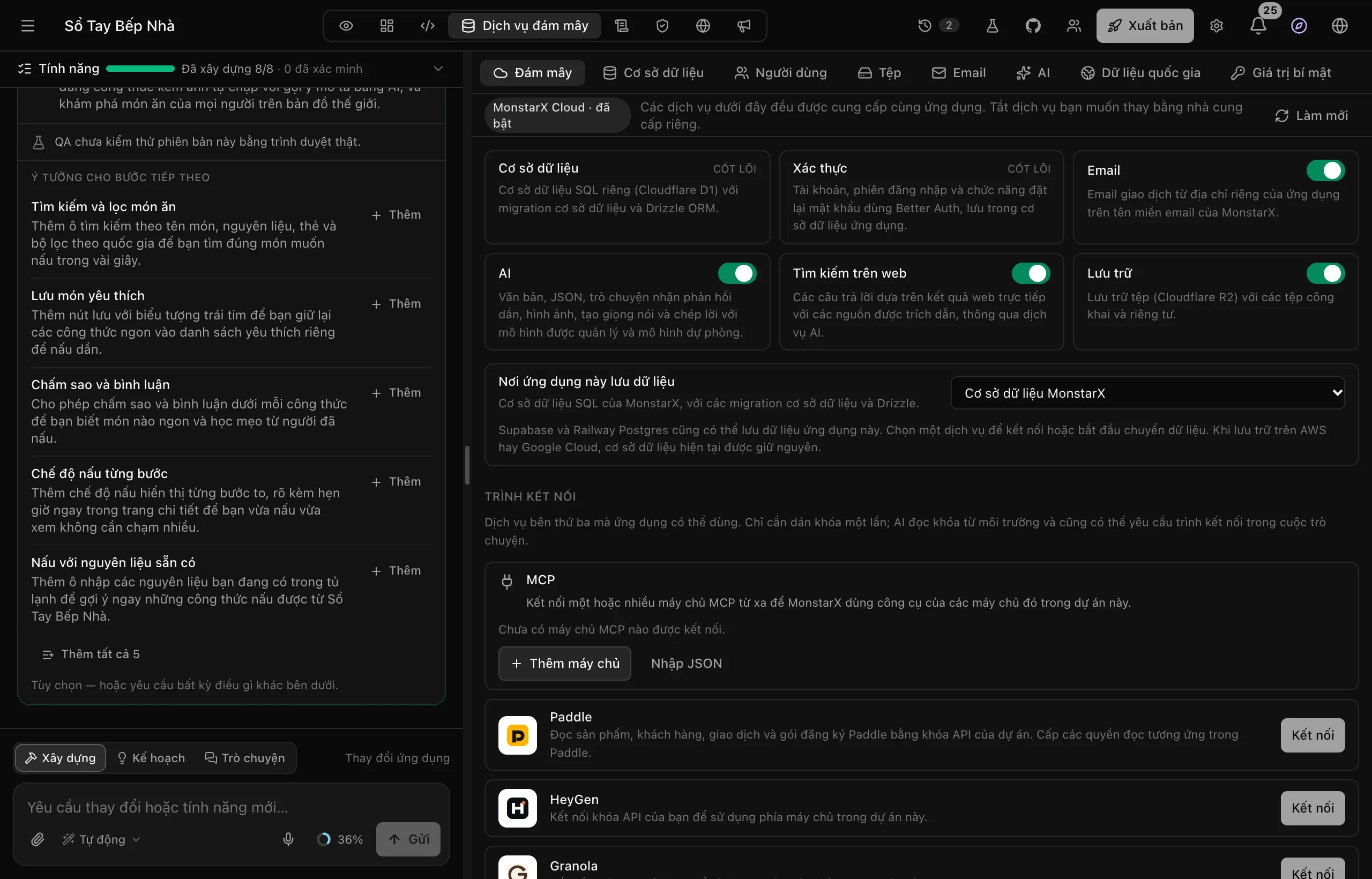Click the compass explore icon
The height and width of the screenshot is (879, 1372).
[x=1299, y=26]
